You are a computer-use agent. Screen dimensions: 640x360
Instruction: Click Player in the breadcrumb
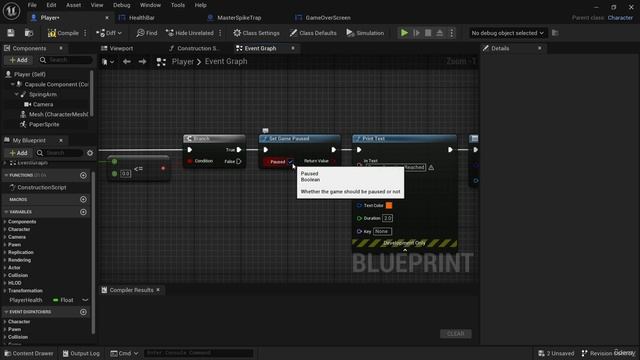tap(182, 62)
